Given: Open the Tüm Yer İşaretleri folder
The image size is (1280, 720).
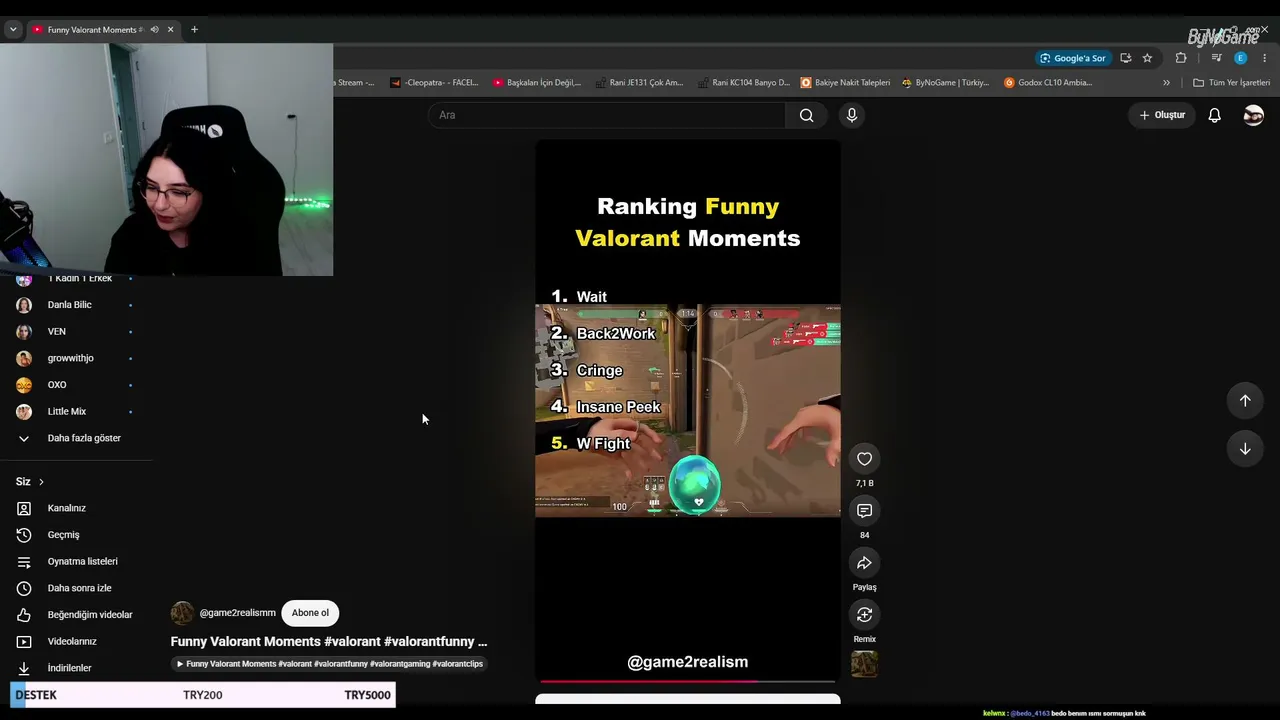Looking at the screenshot, I should (x=1231, y=83).
